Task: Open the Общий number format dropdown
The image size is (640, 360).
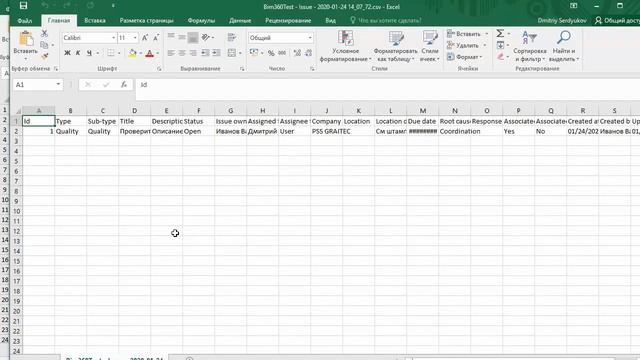Action: pos(310,38)
